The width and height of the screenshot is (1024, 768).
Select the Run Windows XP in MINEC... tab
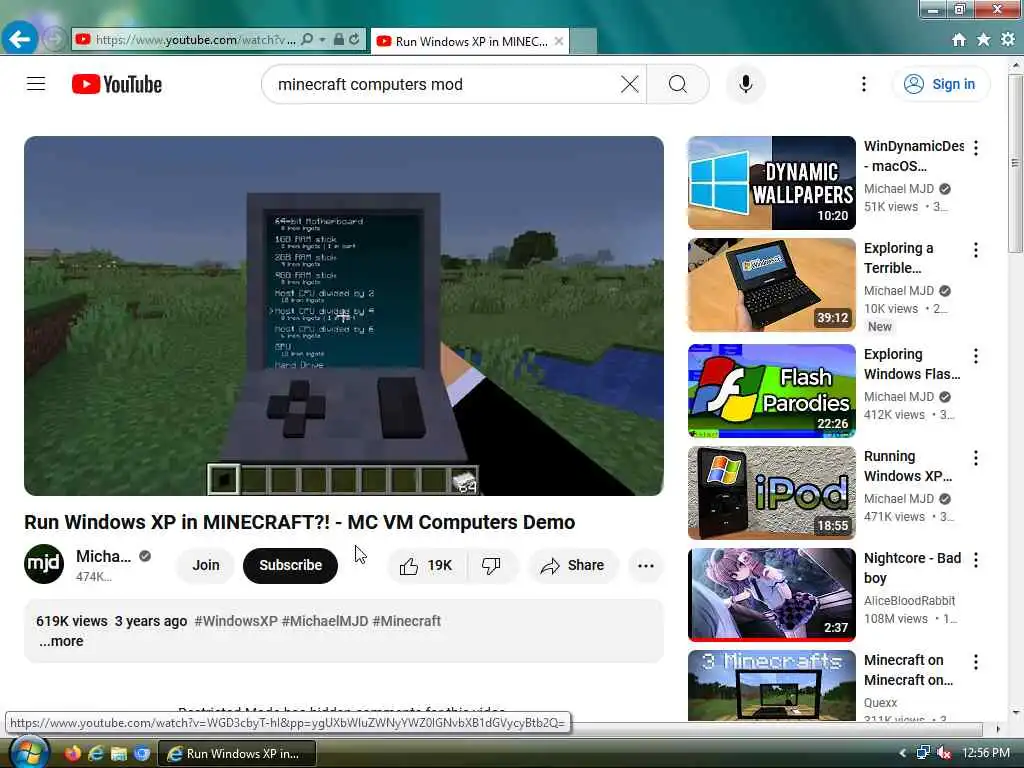tap(470, 41)
